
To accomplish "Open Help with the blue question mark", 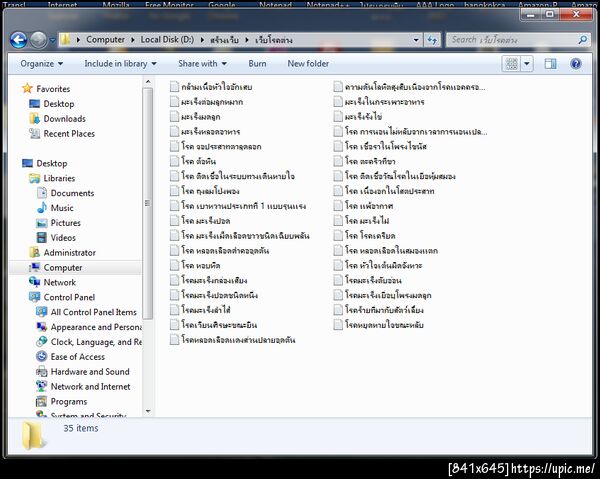I will [x=576, y=64].
